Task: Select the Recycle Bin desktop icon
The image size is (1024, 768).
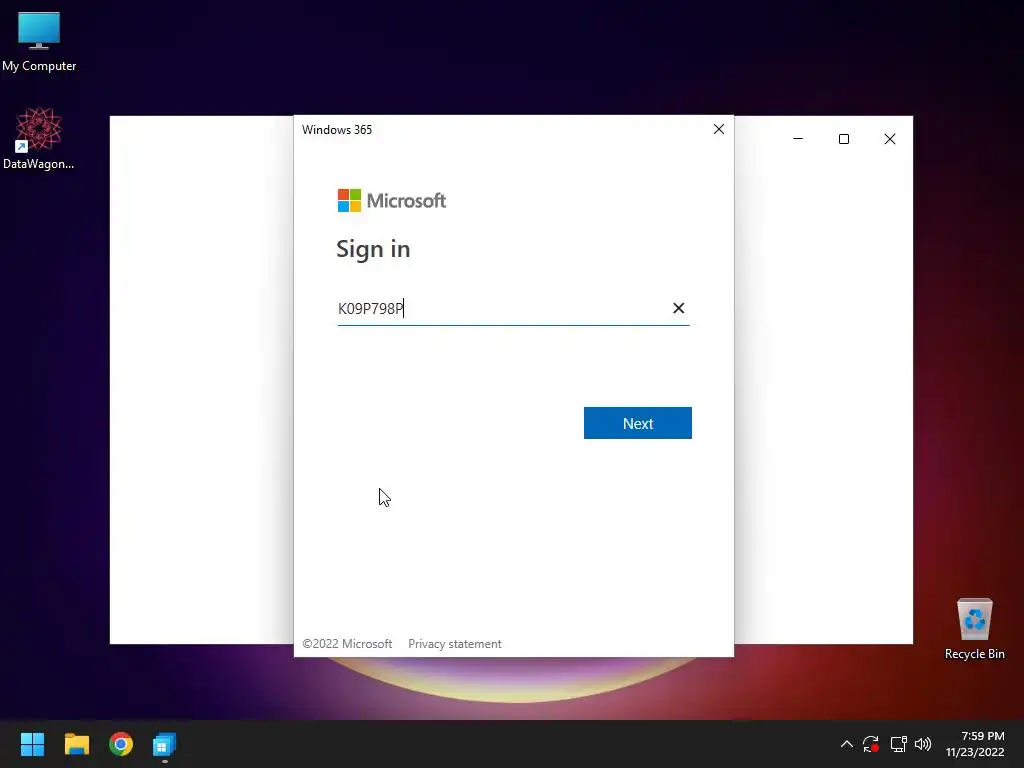Action: click(x=974, y=629)
